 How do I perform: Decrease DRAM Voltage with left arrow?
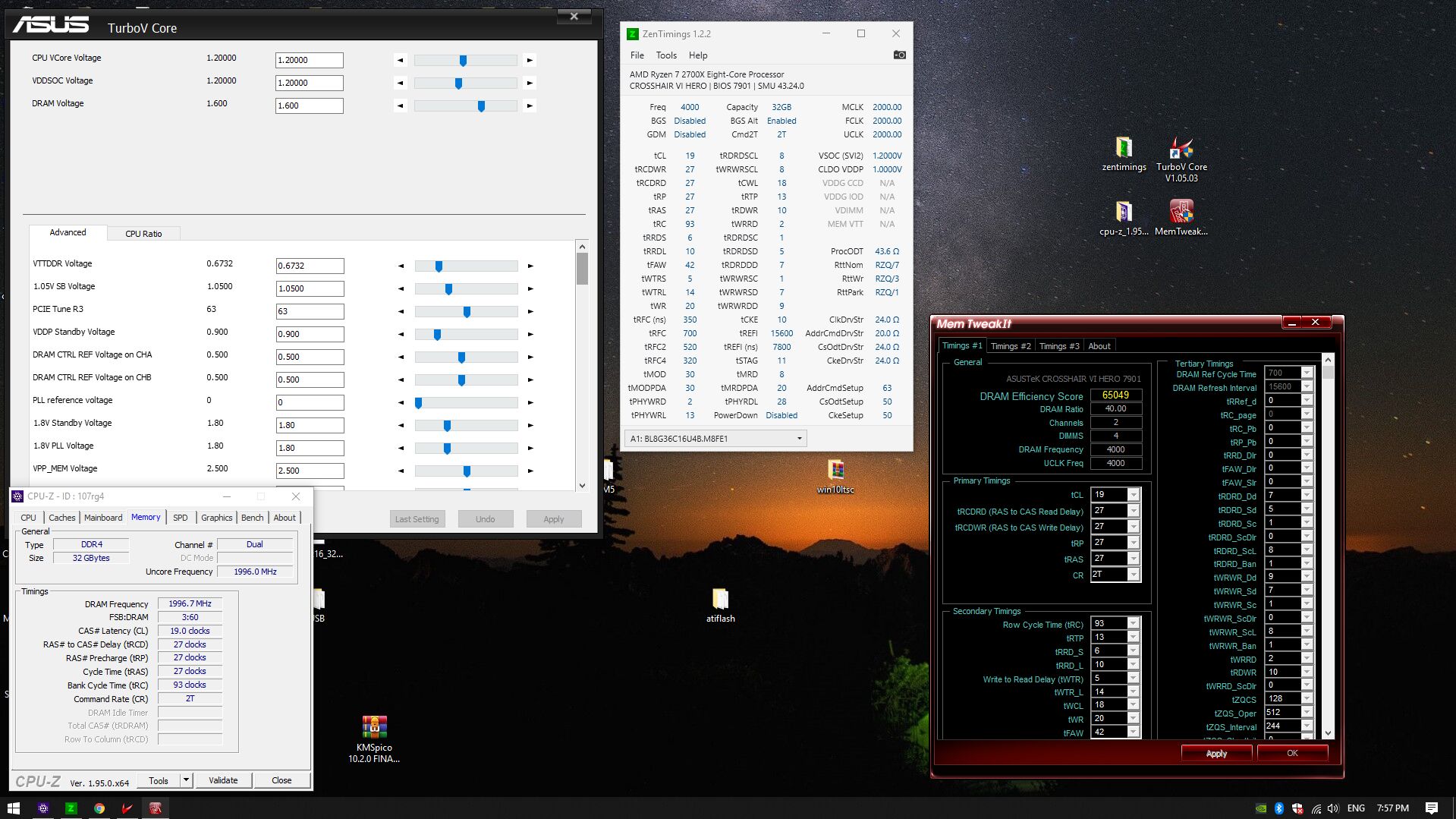point(401,106)
